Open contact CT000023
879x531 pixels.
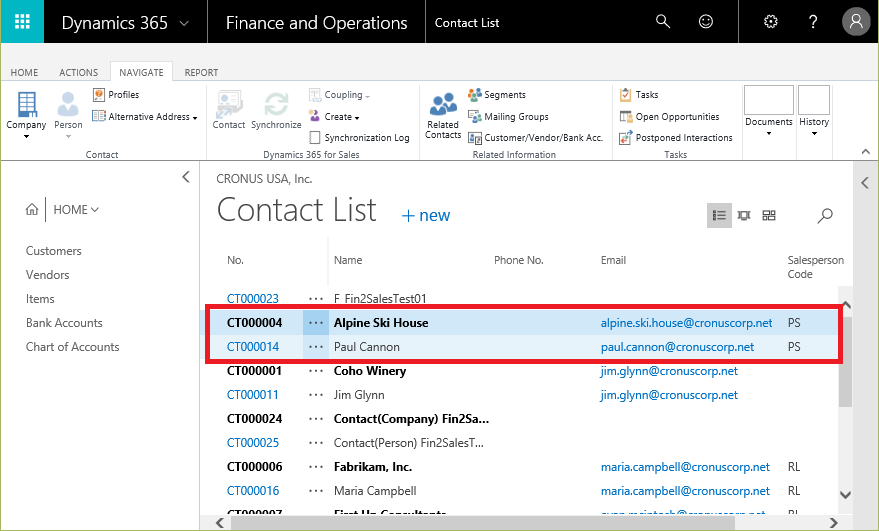click(253, 299)
